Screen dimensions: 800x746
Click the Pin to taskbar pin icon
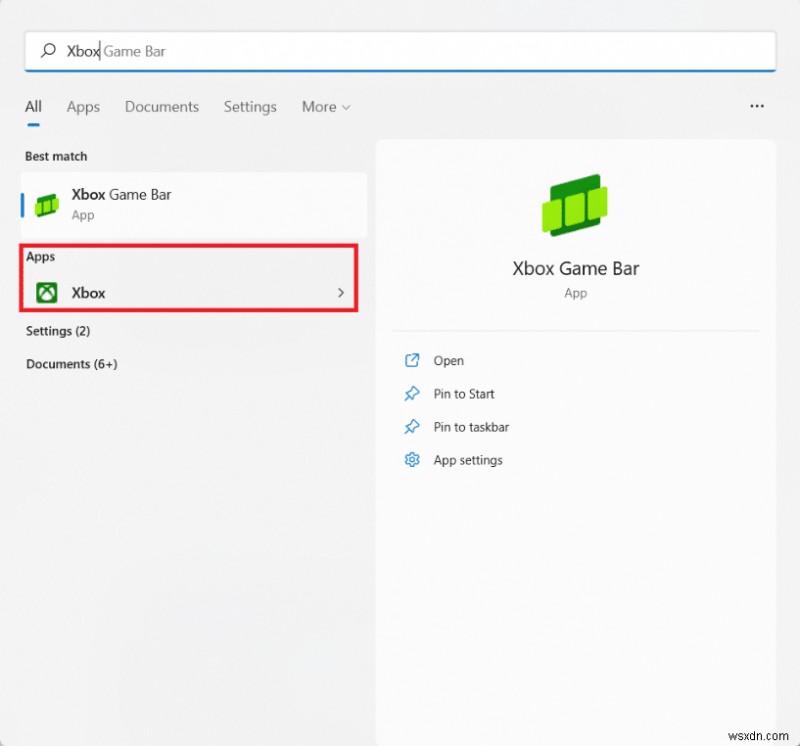click(x=412, y=427)
